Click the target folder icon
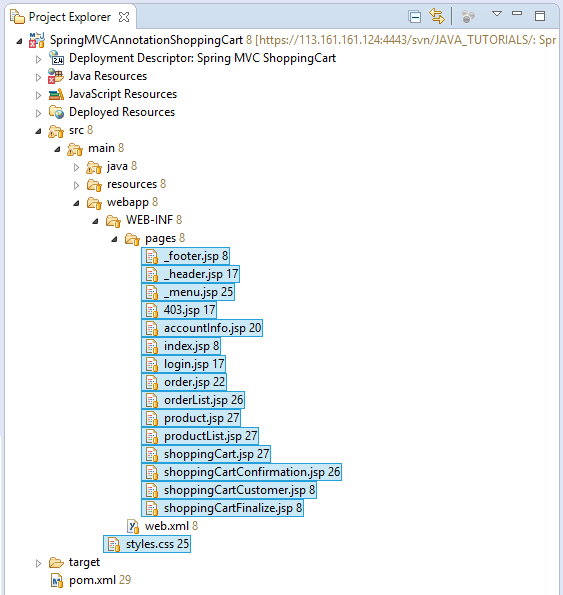The height and width of the screenshot is (595, 563). [x=57, y=562]
